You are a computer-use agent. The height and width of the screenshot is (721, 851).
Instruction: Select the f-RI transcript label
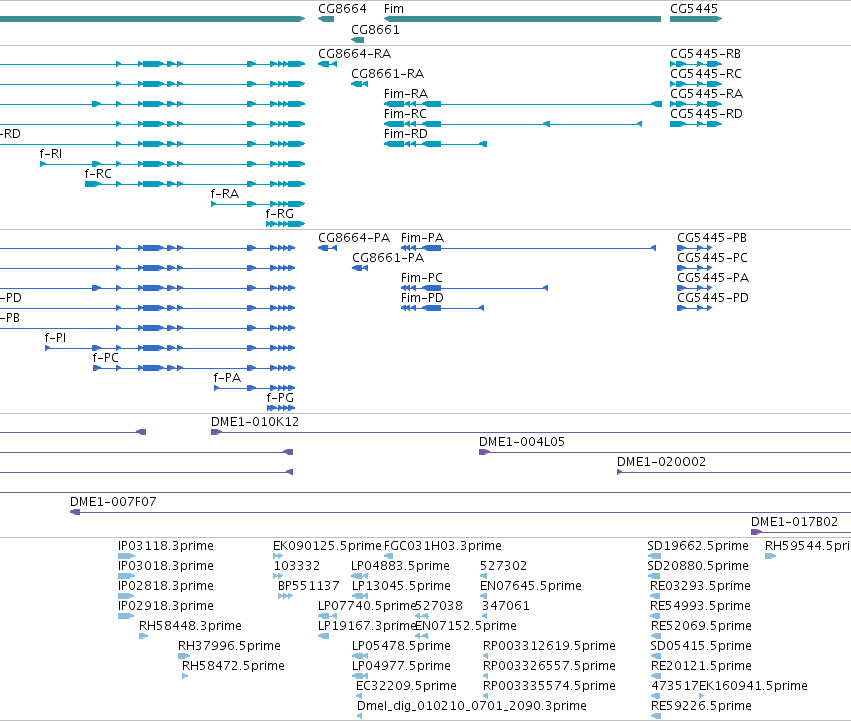pyautogui.click(x=51, y=154)
